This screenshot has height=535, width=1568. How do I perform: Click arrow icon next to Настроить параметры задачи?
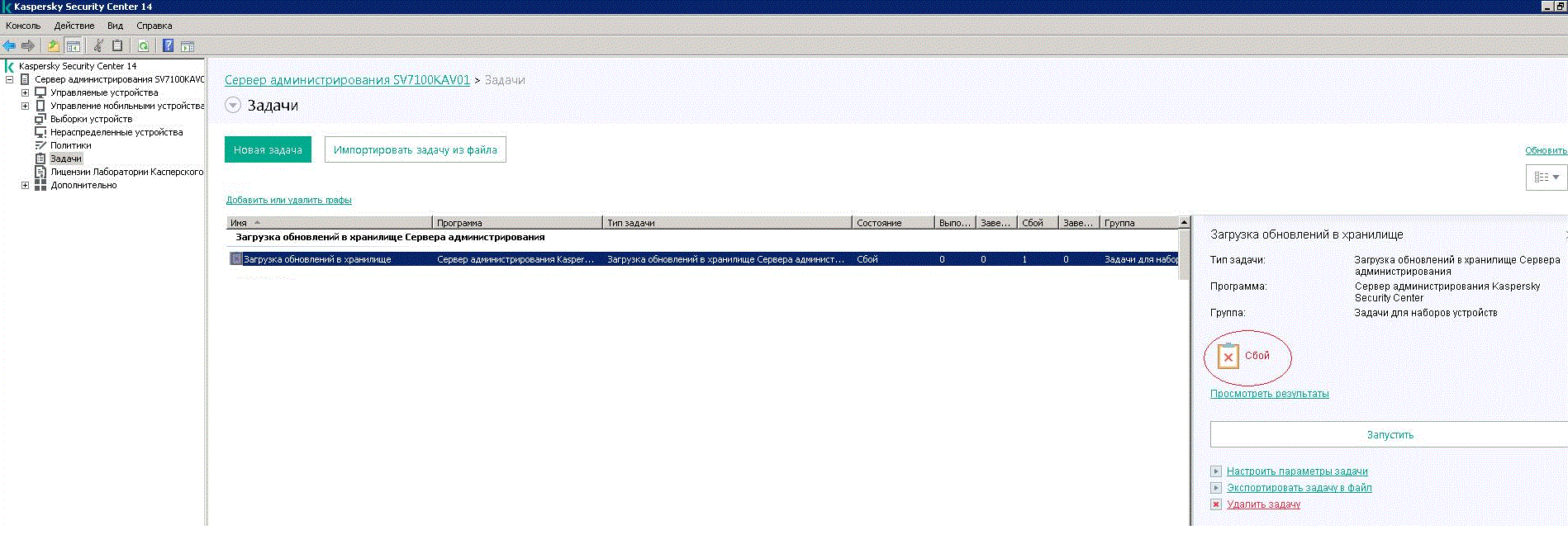point(1216,471)
